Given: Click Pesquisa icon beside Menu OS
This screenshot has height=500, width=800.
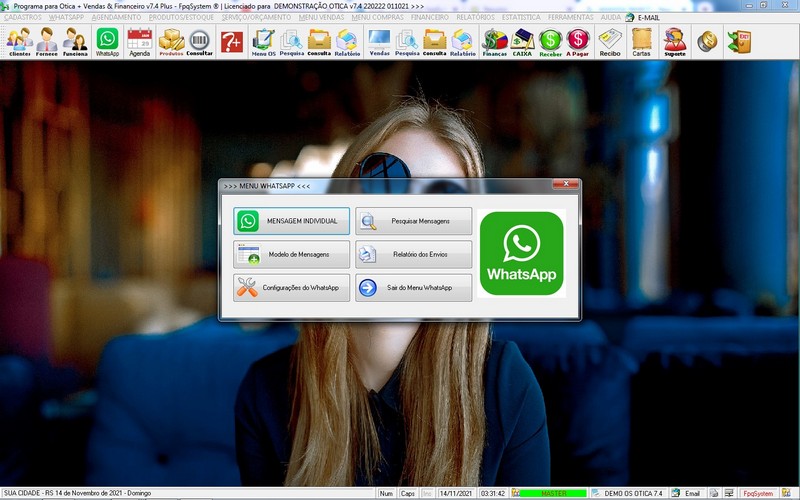Looking at the screenshot, I should 291,42.
